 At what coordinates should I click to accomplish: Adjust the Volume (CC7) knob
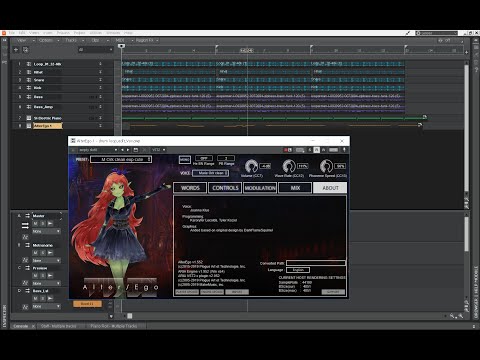[x=251, y=166]
